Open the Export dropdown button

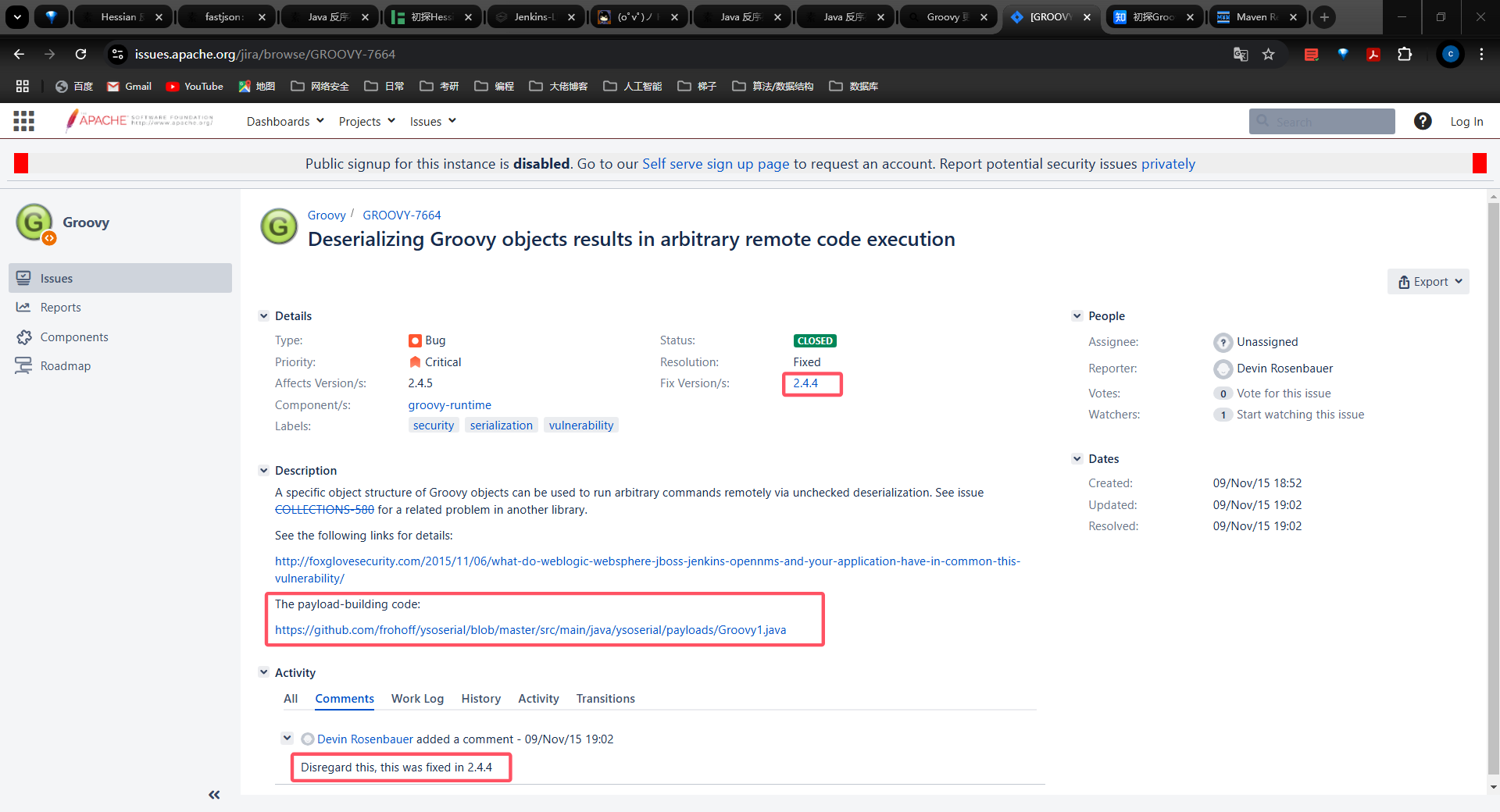(x=1429, y=282)
